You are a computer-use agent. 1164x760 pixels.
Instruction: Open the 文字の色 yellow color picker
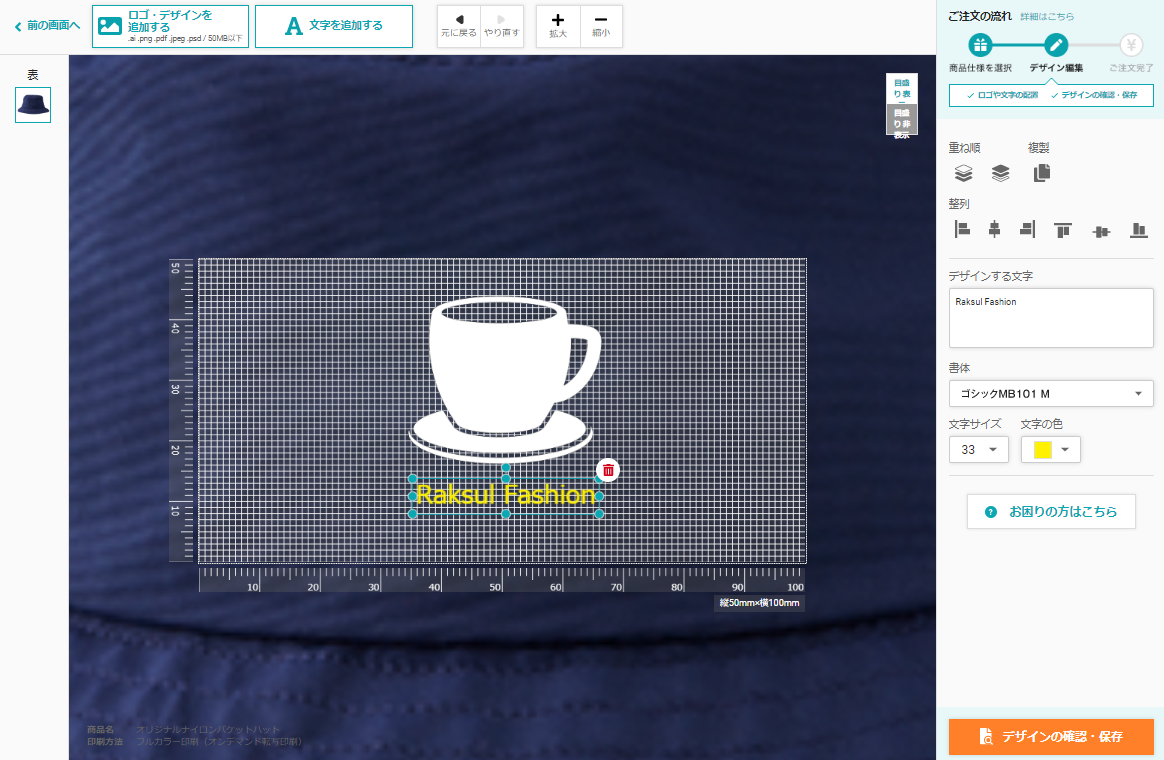[1050, 449]
